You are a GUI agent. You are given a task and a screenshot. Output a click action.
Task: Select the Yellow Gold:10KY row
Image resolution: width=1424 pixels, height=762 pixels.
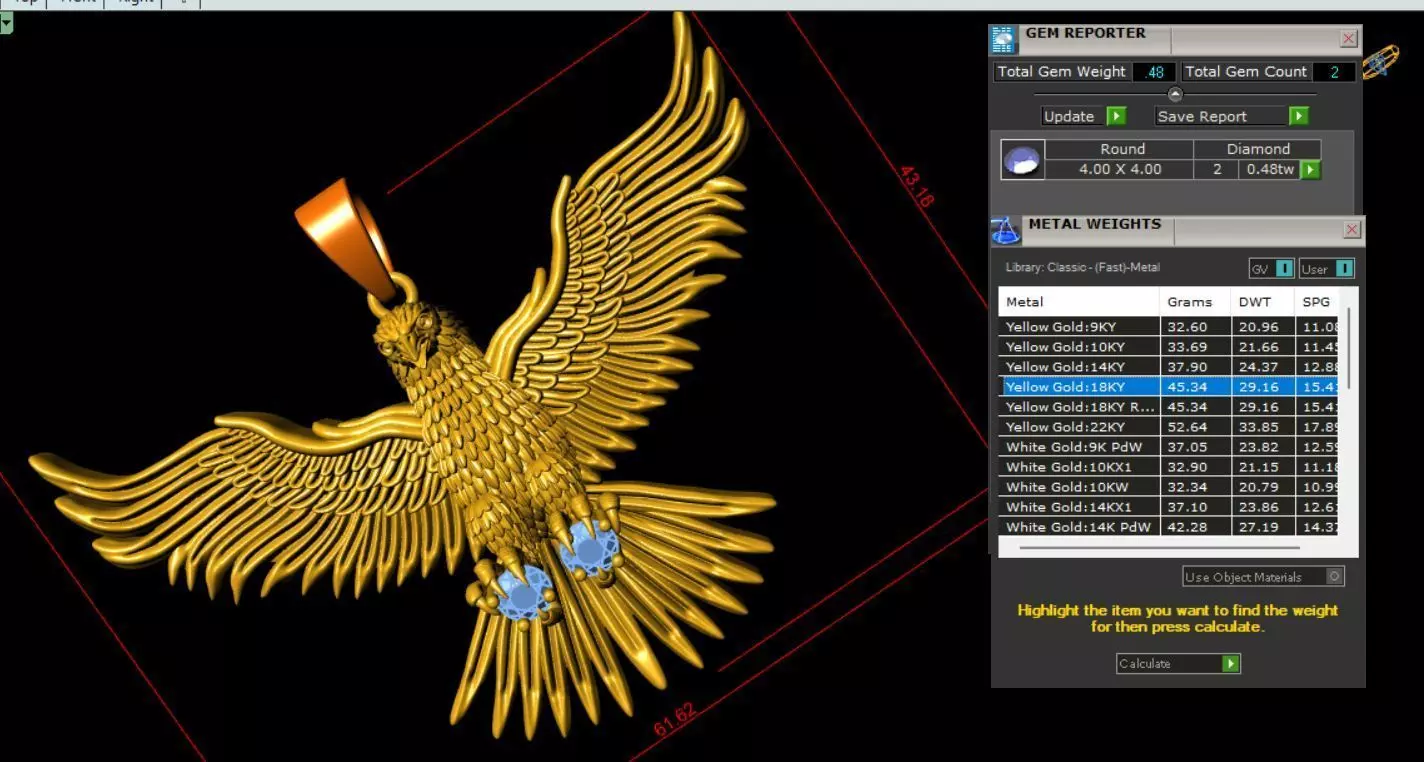click(1168, 347)
